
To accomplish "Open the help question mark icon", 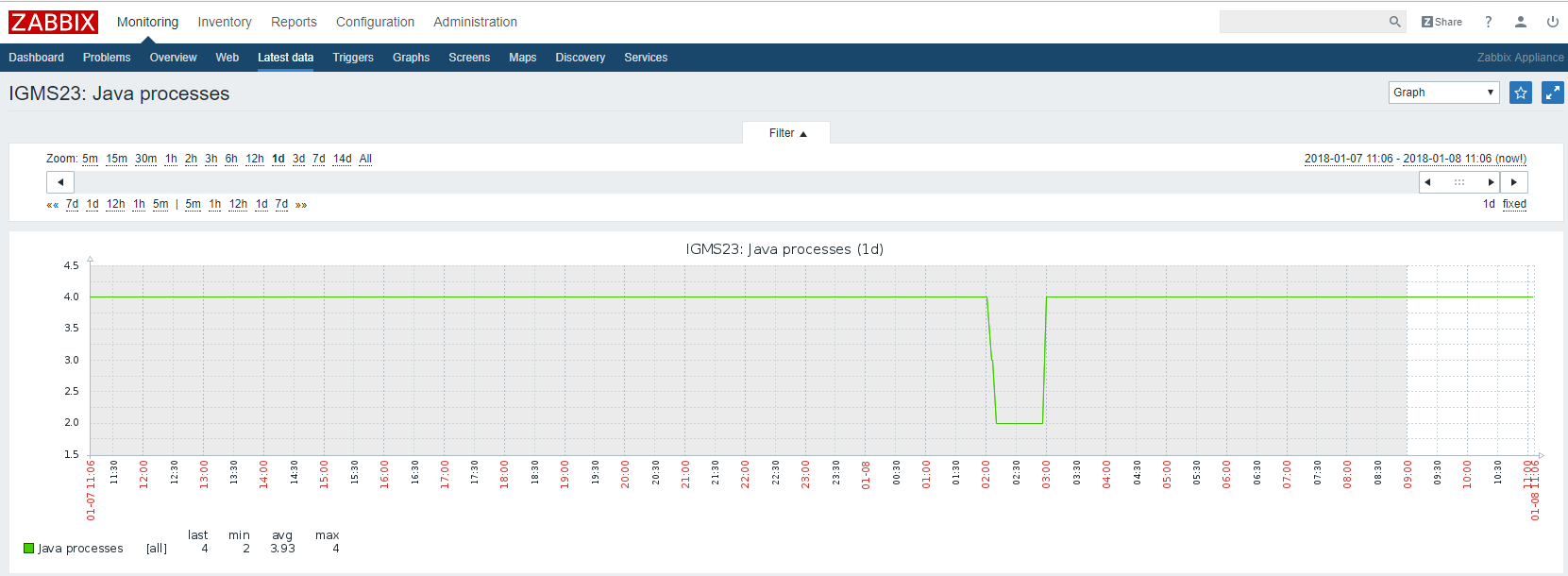I will click(1489, 22).
